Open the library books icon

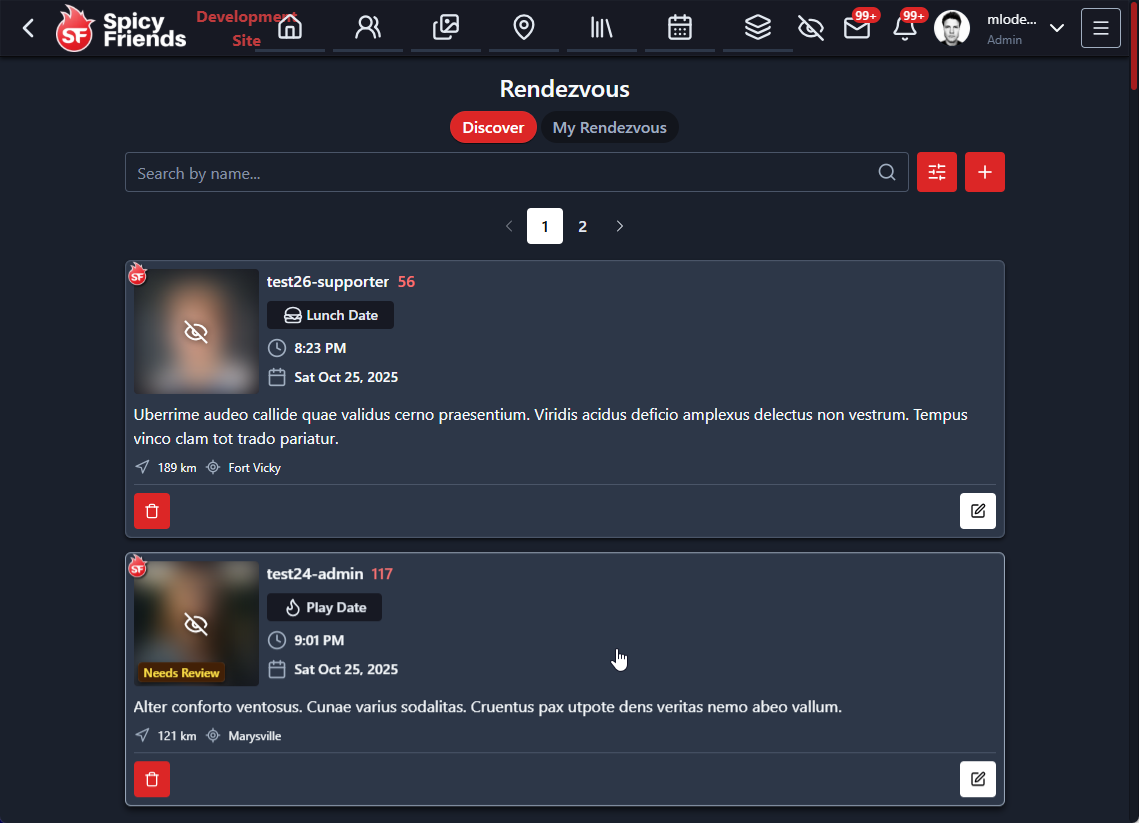coord(602,28)
